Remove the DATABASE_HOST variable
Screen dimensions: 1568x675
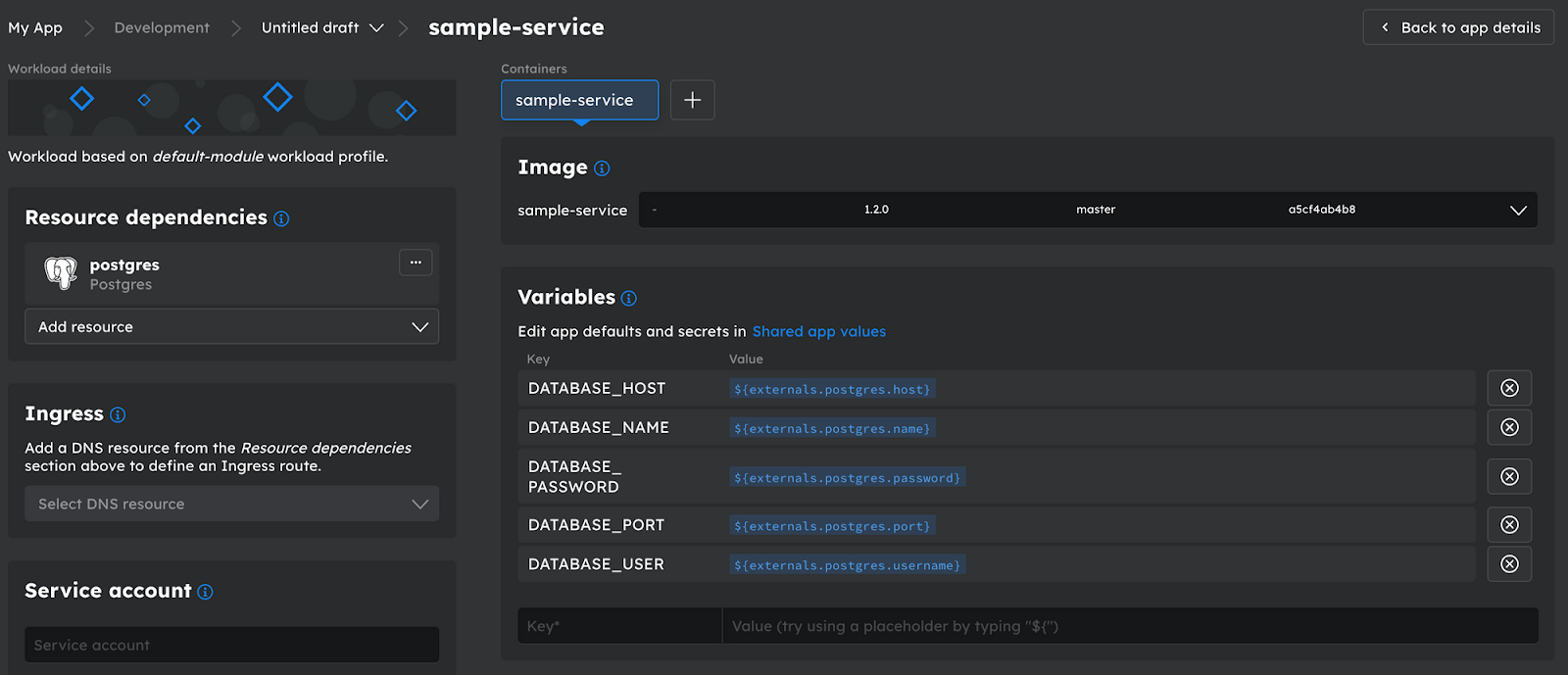tap(1509, 388)
